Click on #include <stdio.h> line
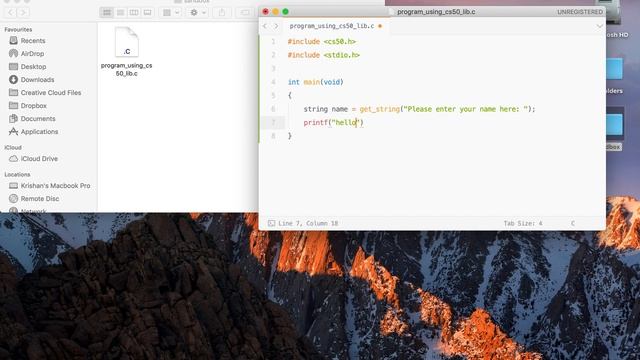This screenshot has height=360, width=640. click(x=324, y=55)
